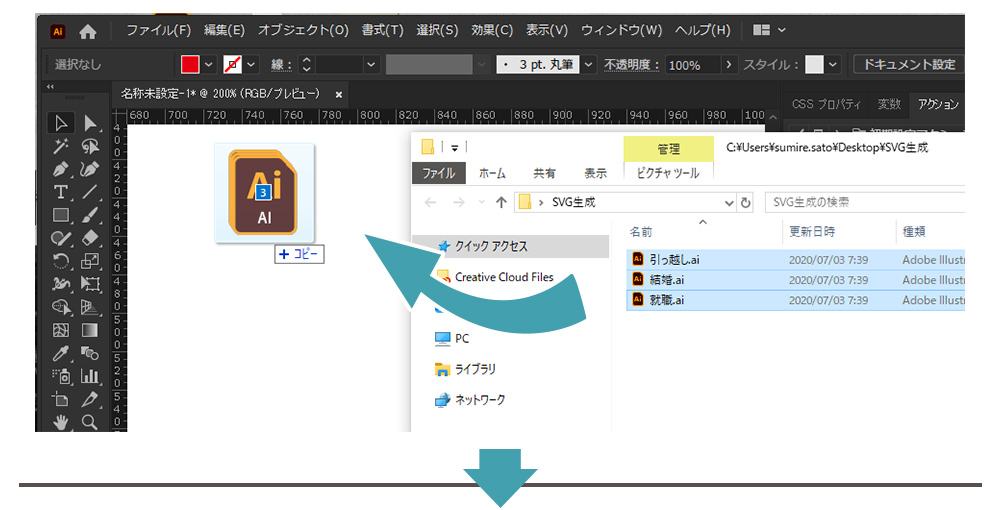
Task: Click the stroke color swatch (none)
Action: click(233, 64)
